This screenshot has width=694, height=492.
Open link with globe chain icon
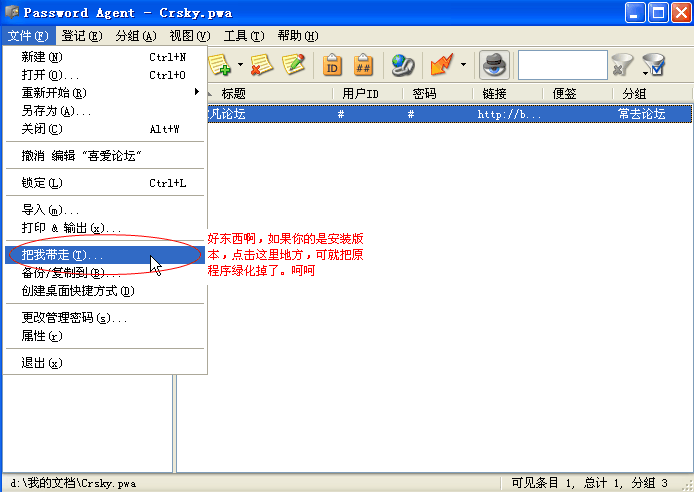pos(403,65)
